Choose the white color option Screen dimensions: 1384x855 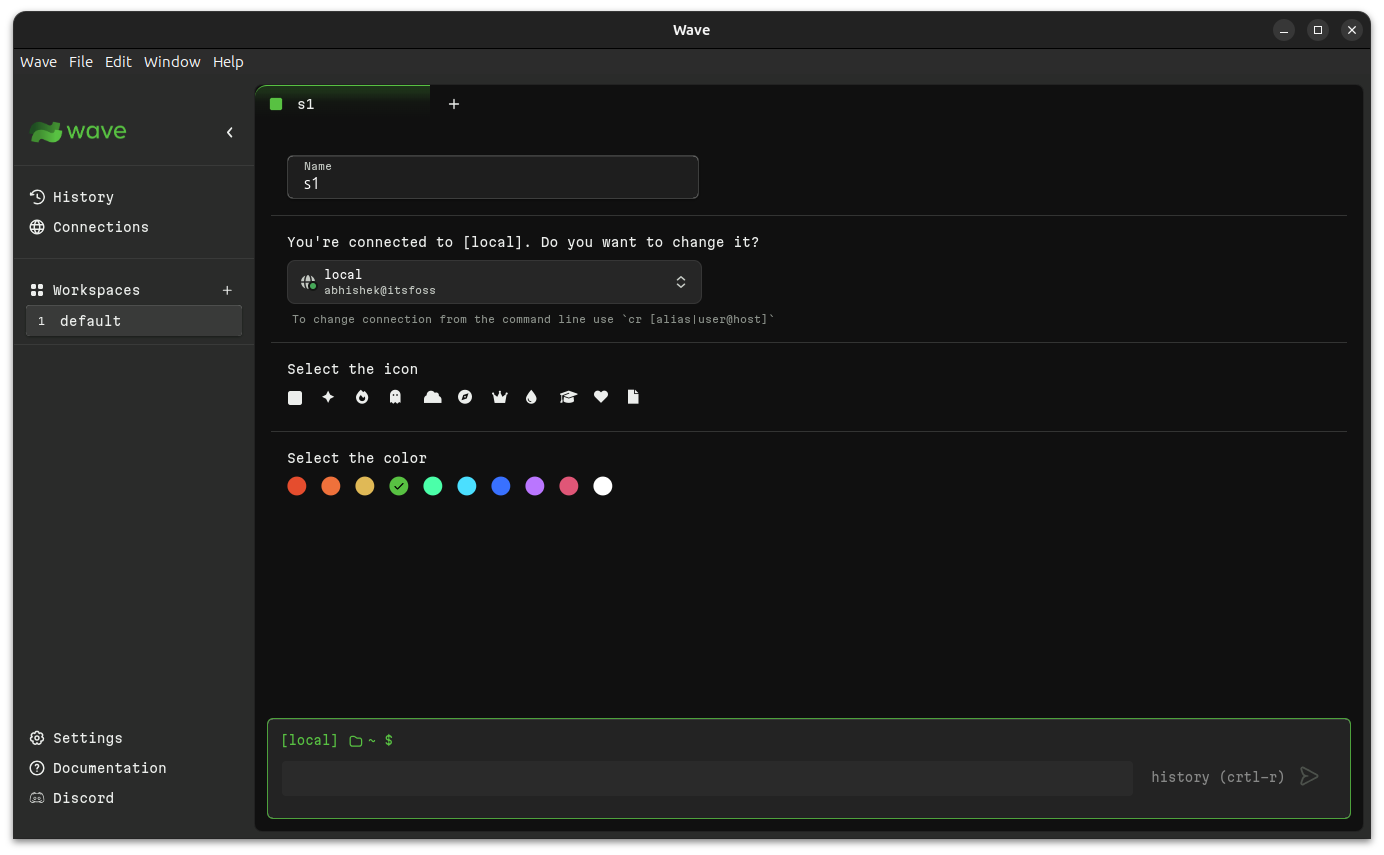pos(603,486)
